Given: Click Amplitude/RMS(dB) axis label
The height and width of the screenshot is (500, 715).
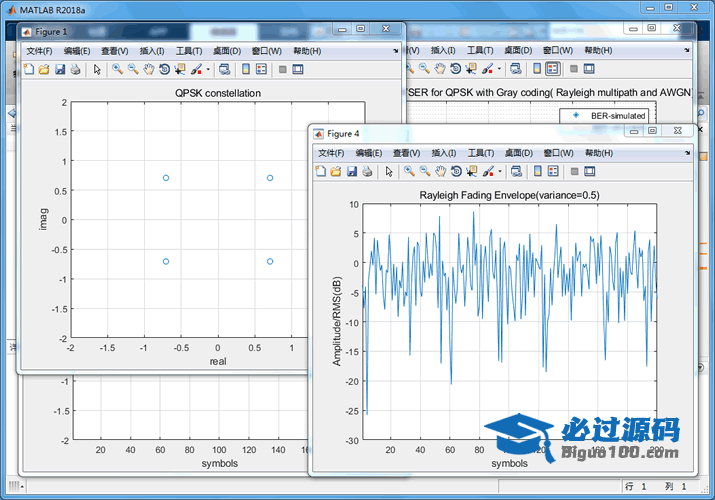Looking at the screenshot, I should 337,321.
